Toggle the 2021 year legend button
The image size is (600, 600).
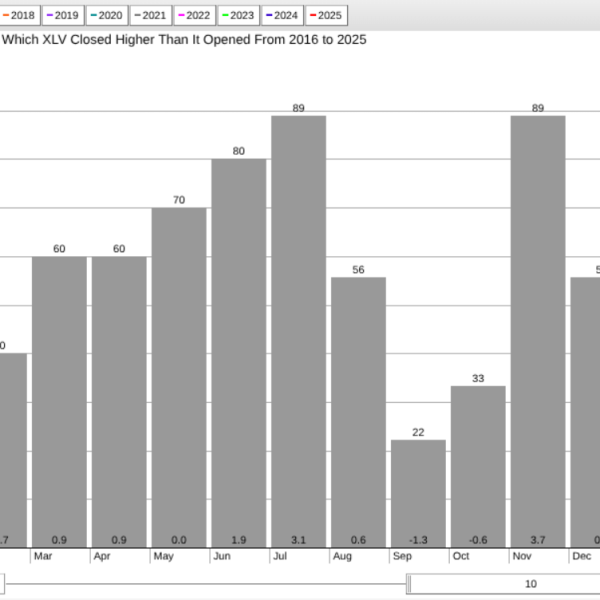click(x=151, y=15)
